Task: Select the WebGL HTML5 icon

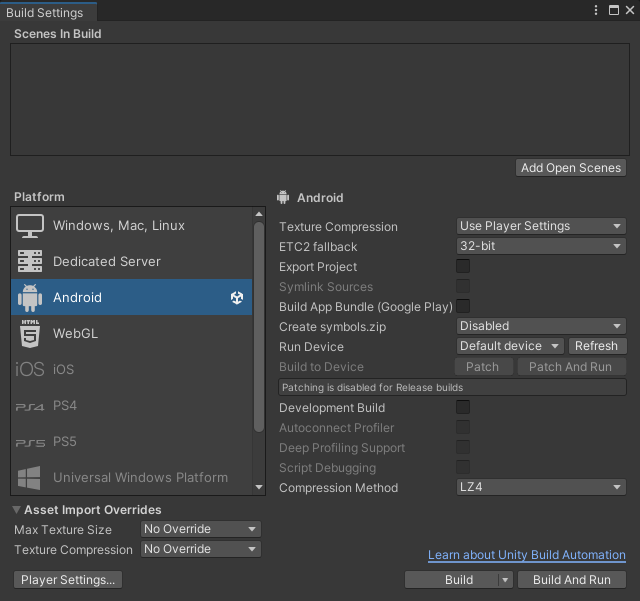Action: click(x=30, y=333)
